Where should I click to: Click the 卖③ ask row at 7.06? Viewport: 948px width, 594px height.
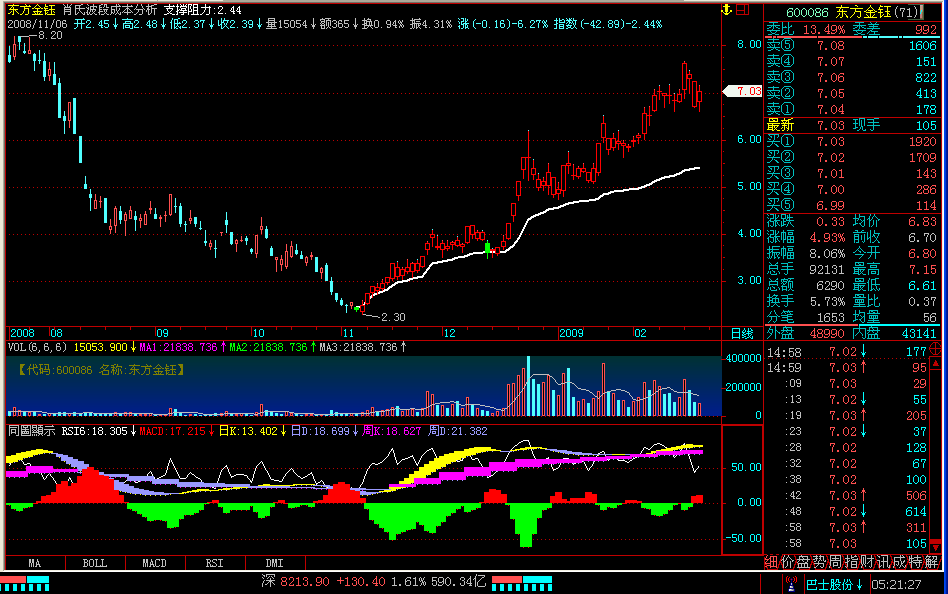tap(852, 77)
